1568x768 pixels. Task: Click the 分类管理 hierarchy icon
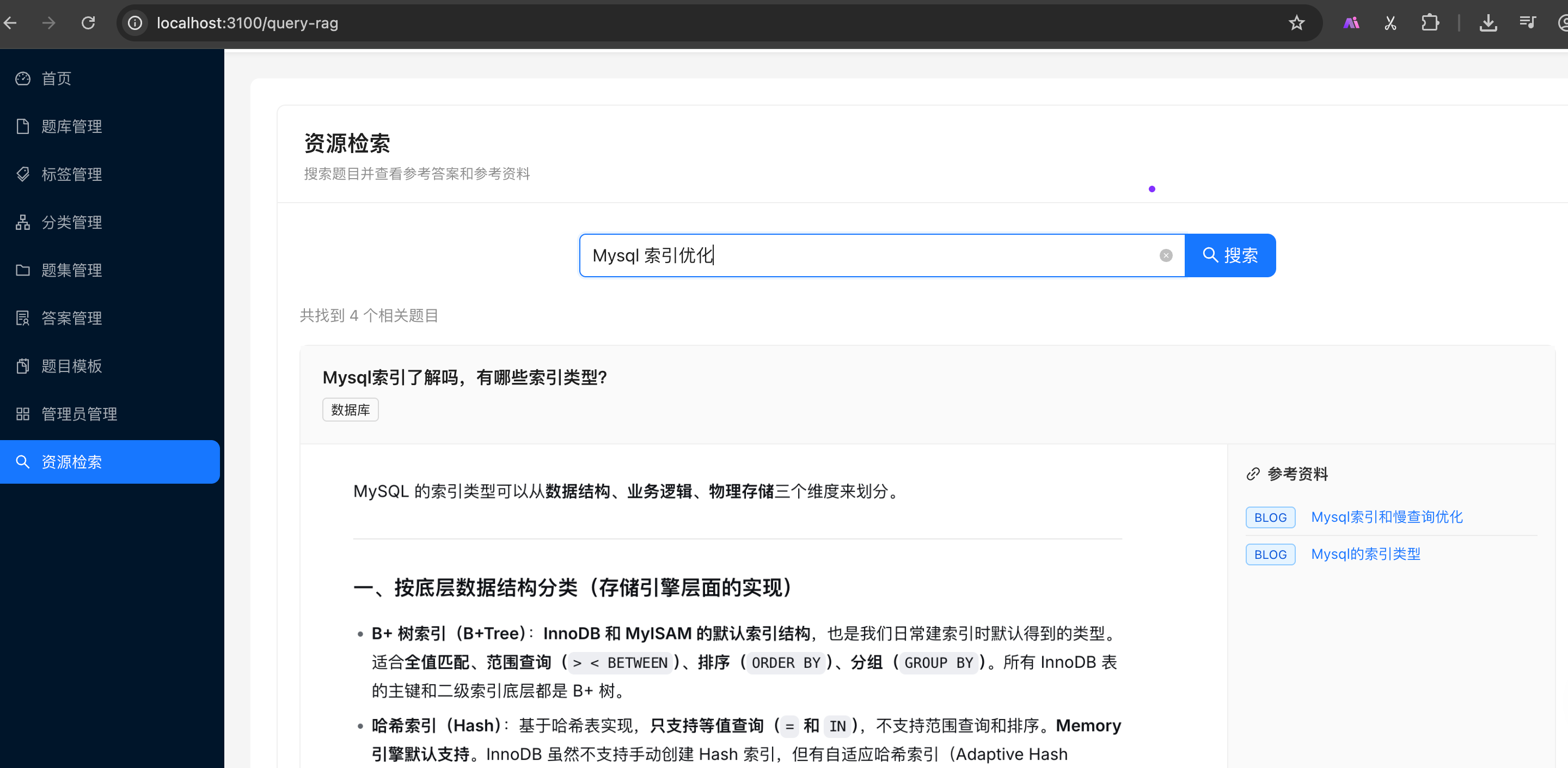click(x=22, y=222)
